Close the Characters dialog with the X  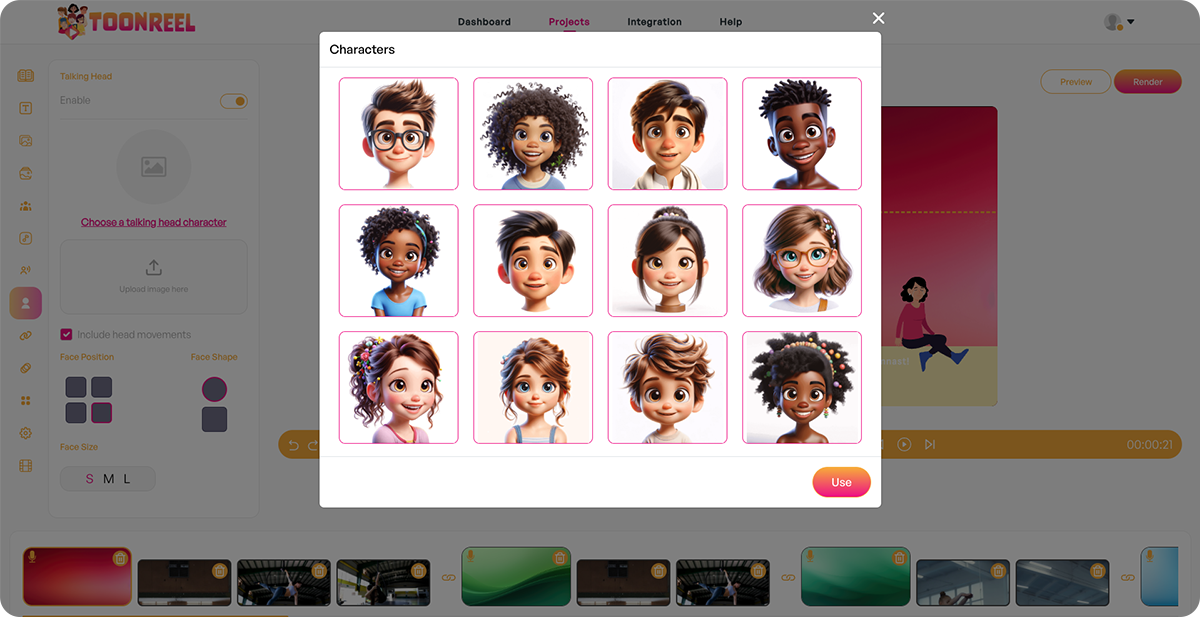878,18
